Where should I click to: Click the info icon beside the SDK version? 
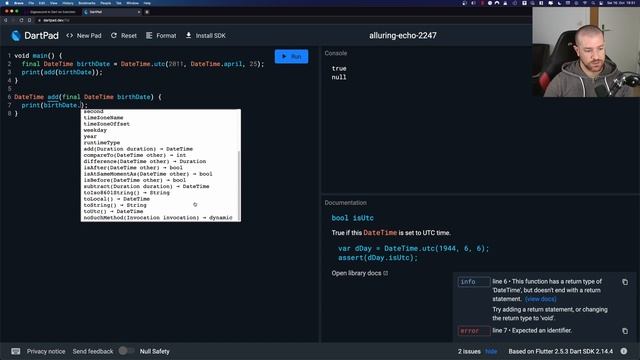tap(624, 351)
